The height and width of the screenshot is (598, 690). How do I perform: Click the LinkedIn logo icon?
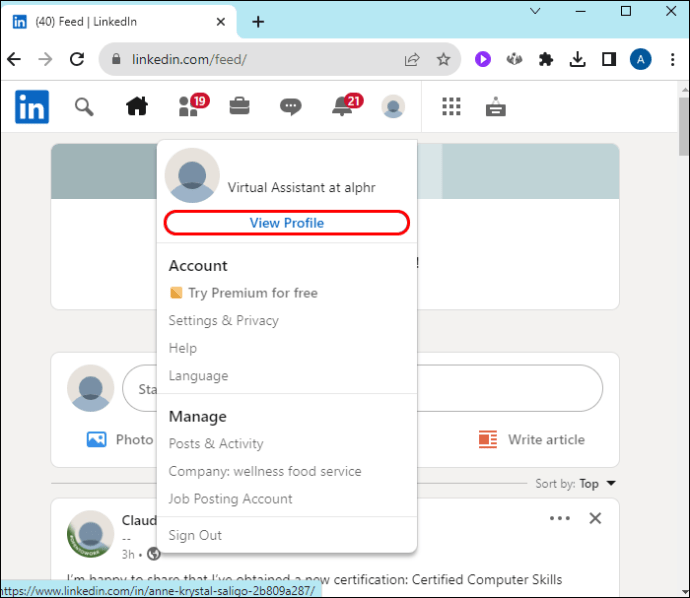pos(32,107)
